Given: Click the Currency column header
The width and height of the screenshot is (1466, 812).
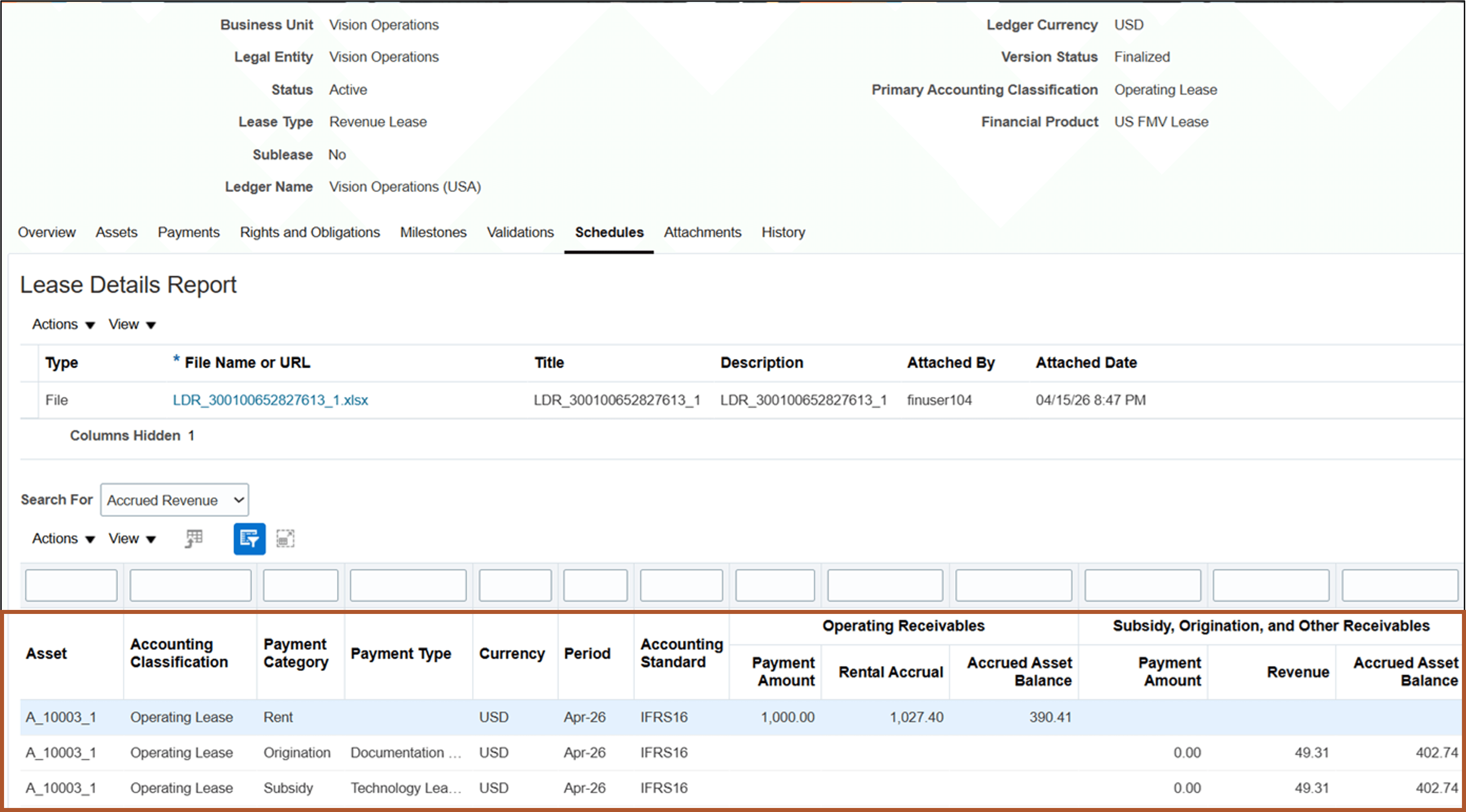Looking at the screenshot, I should coord(512,653).
